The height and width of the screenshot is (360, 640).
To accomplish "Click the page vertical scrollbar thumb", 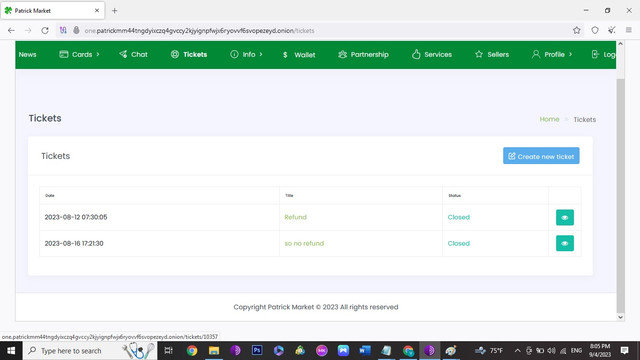I will (620, 196).
